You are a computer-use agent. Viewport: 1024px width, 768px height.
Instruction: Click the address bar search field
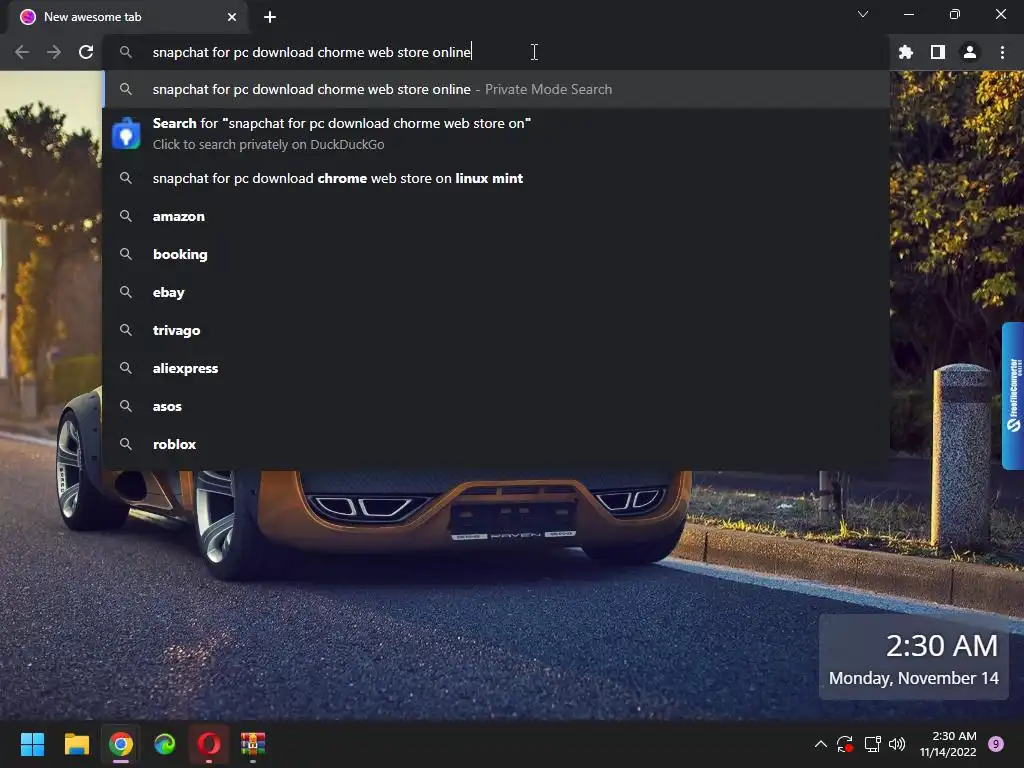coord(496,52)
